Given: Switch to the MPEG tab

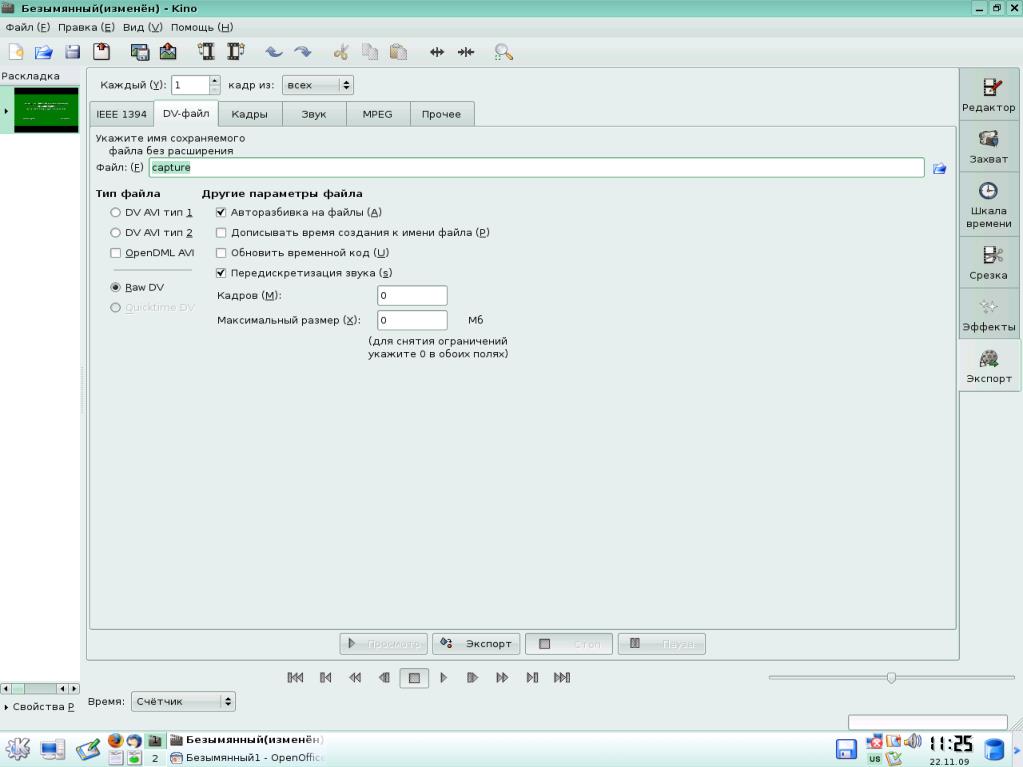Looking at the screenshot, I should pyautogui.click(x=377, y=114).
